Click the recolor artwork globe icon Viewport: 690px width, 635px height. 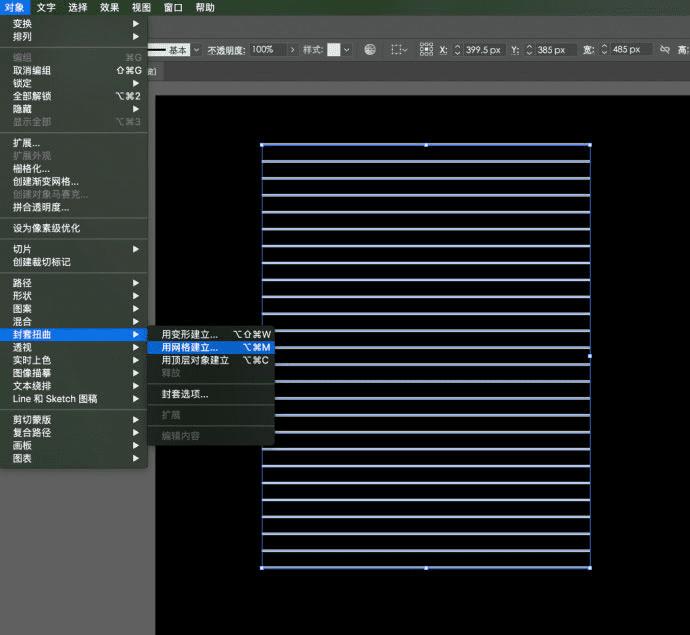[x=370, y=49]
